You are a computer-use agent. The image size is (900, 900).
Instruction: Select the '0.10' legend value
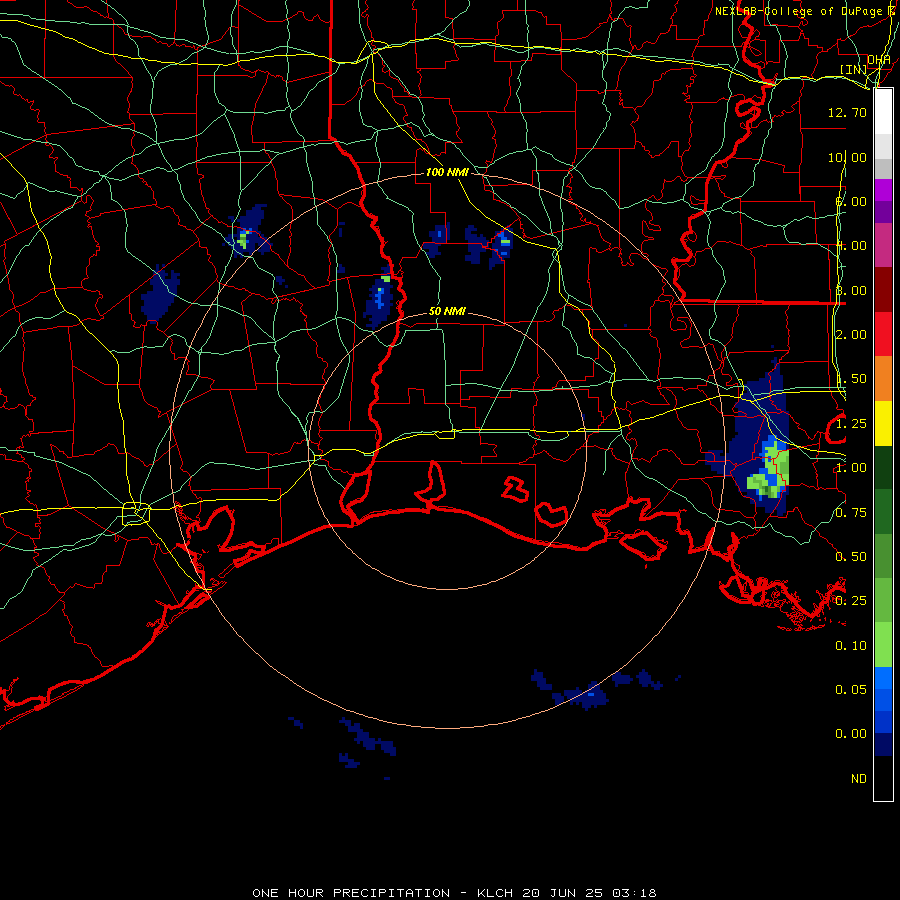coord(851,646)
